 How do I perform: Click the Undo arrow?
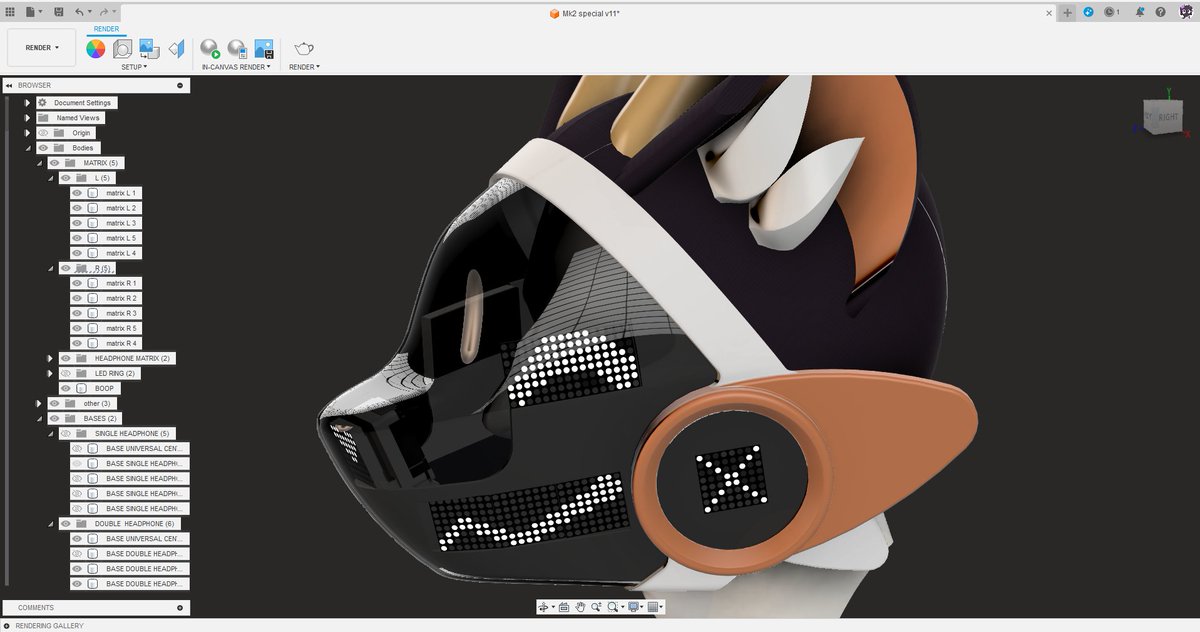click(x=79, y=12)
